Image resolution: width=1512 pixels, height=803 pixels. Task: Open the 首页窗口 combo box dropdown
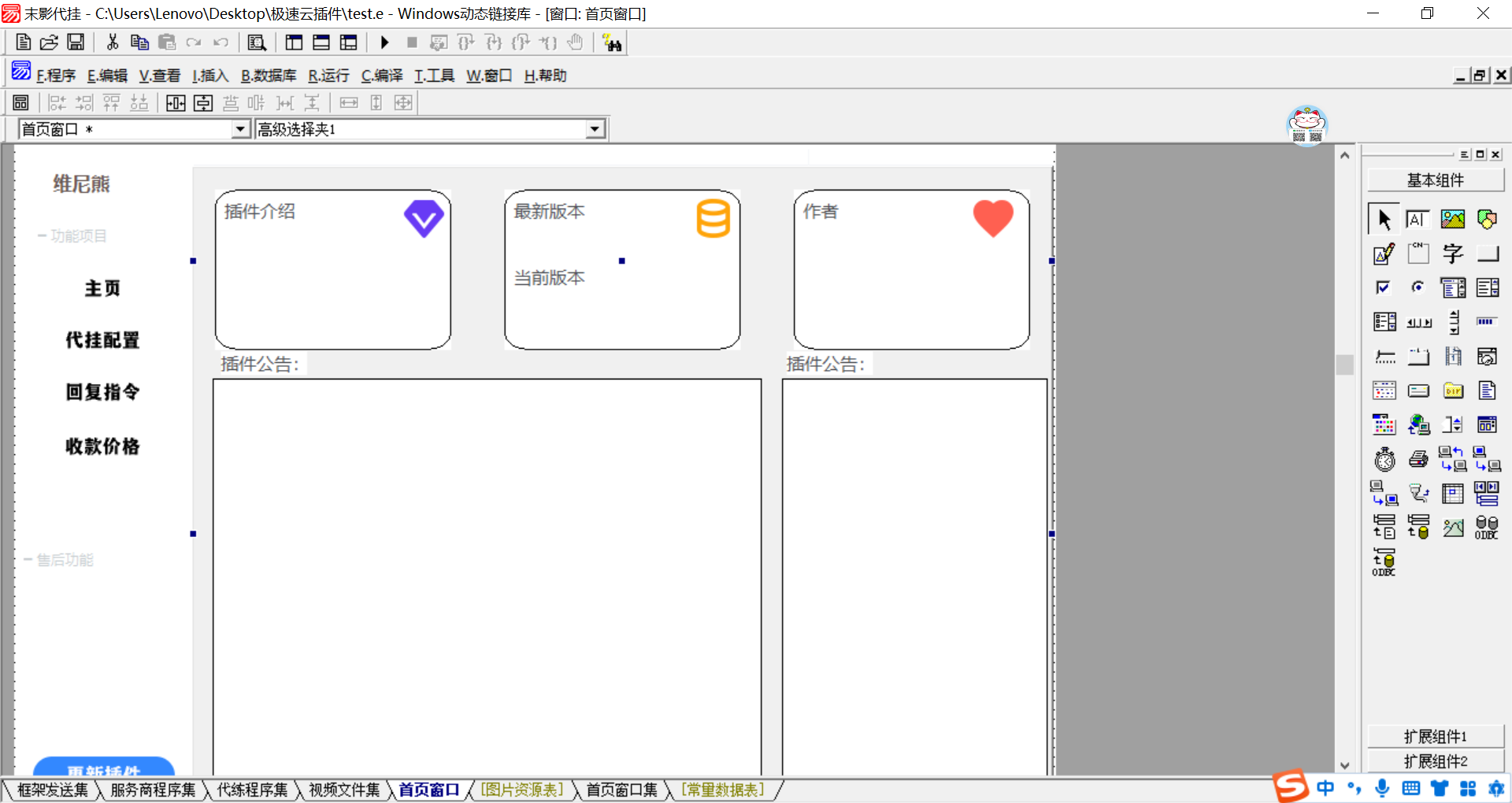[x=241, y=129]
